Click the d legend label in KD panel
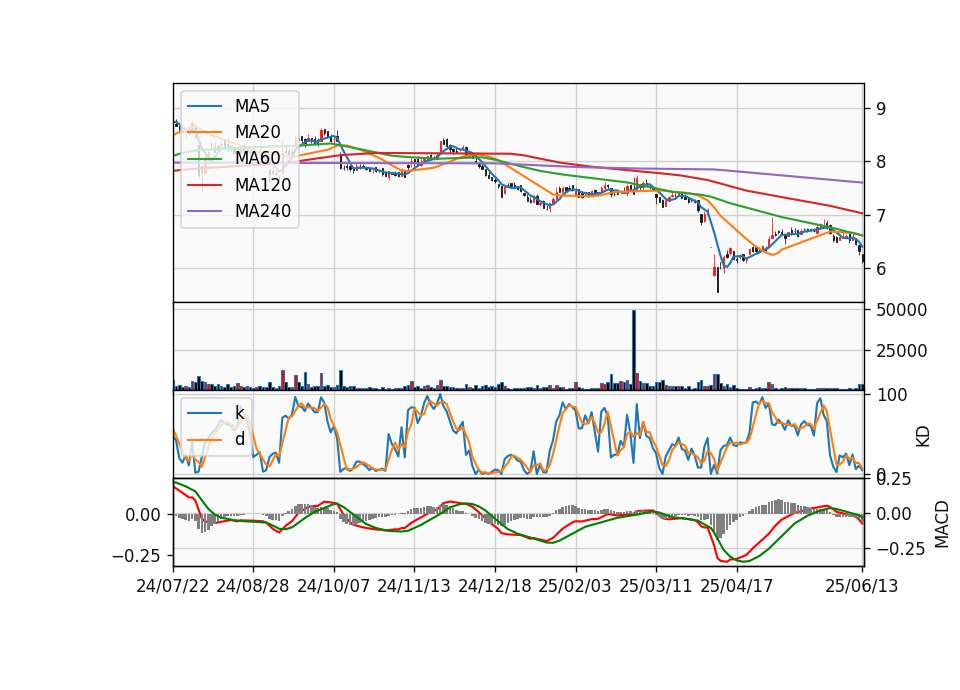 (240, 439)
